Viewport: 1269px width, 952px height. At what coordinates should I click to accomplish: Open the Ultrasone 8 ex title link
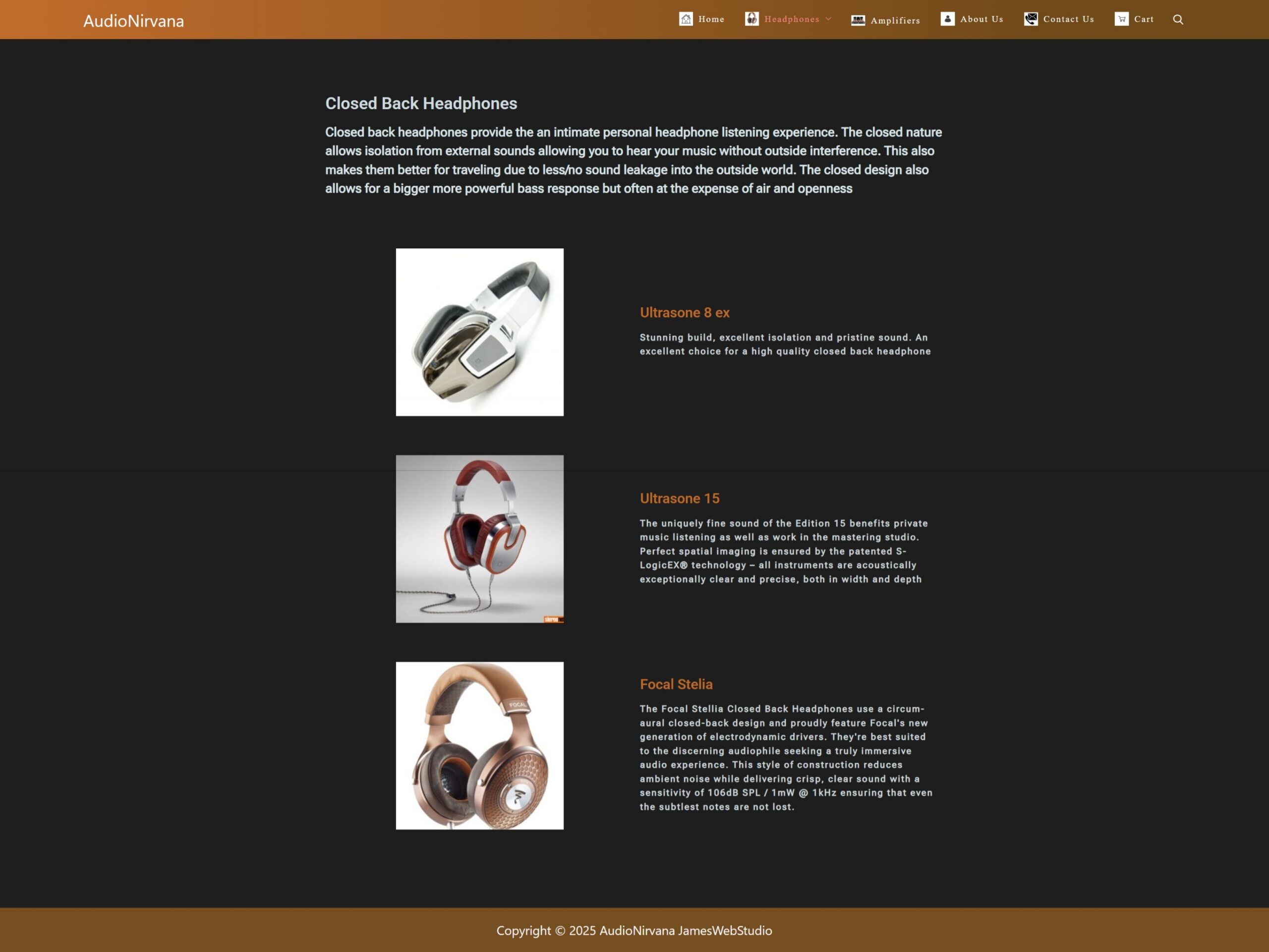pos(685,313)
